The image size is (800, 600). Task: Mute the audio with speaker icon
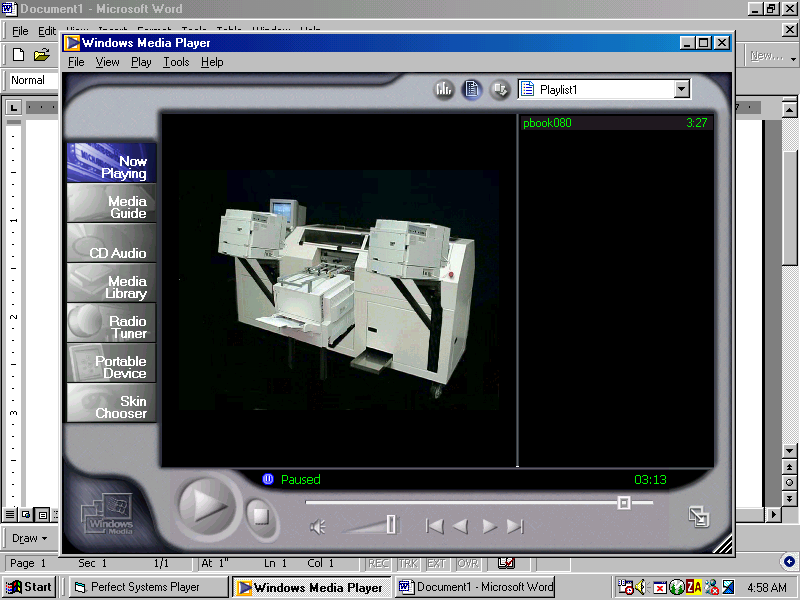[x=318, y=526]
